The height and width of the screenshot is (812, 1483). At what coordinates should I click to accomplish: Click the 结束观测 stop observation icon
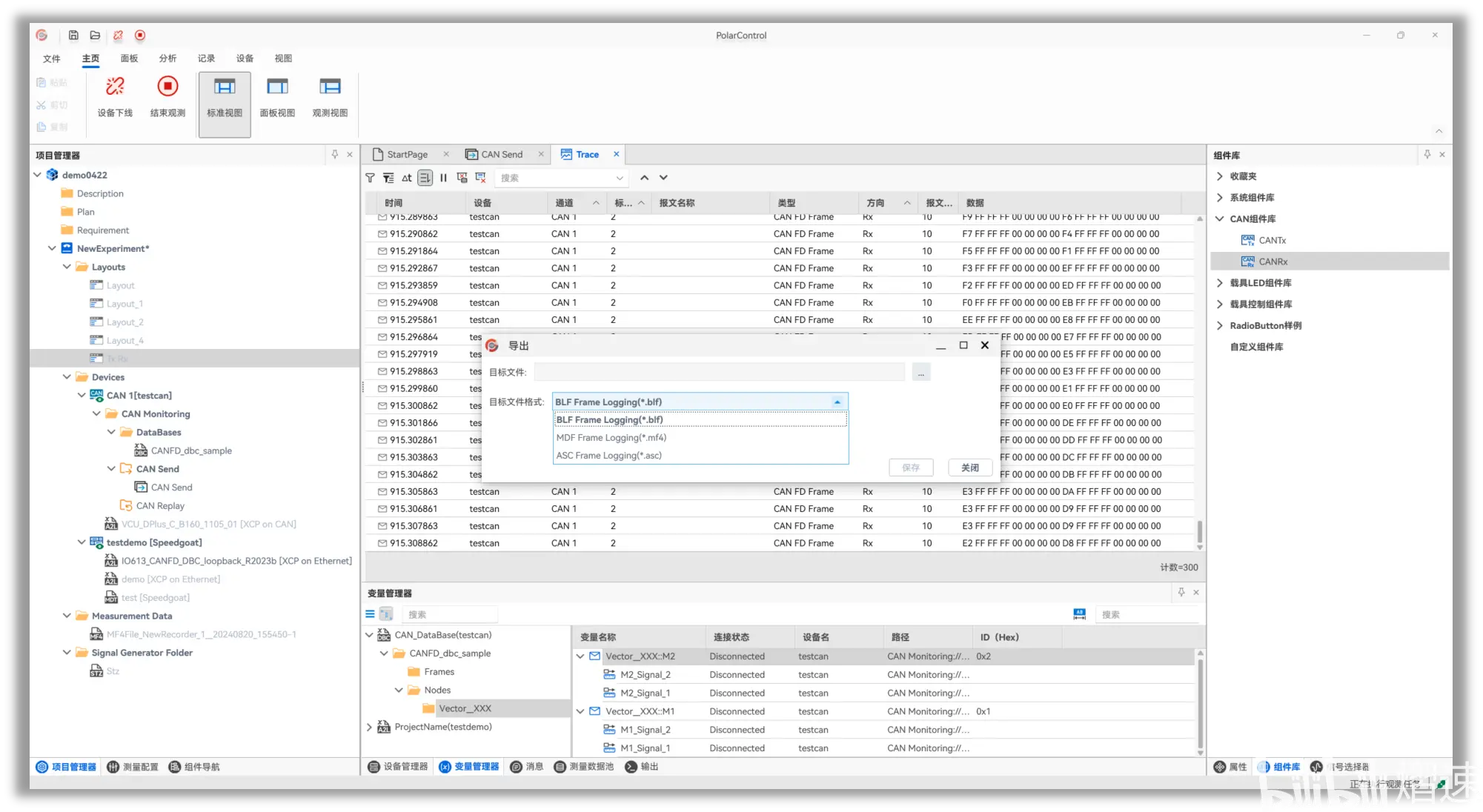tap(167, 87)
